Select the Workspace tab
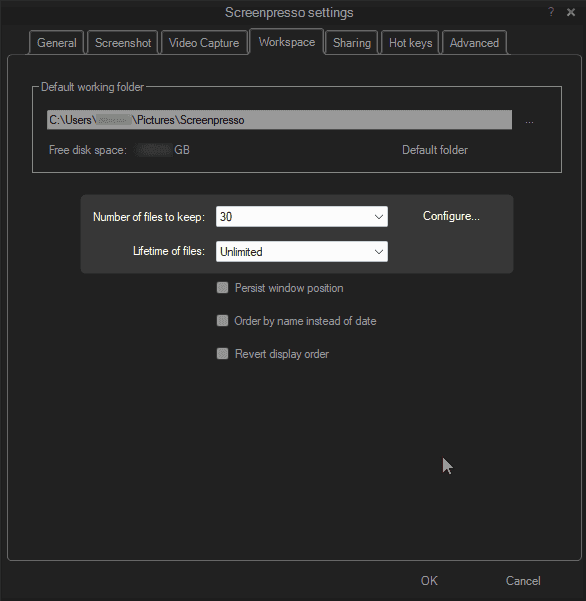The width and height of the screenshot is (586, 601). click(287, 42)
